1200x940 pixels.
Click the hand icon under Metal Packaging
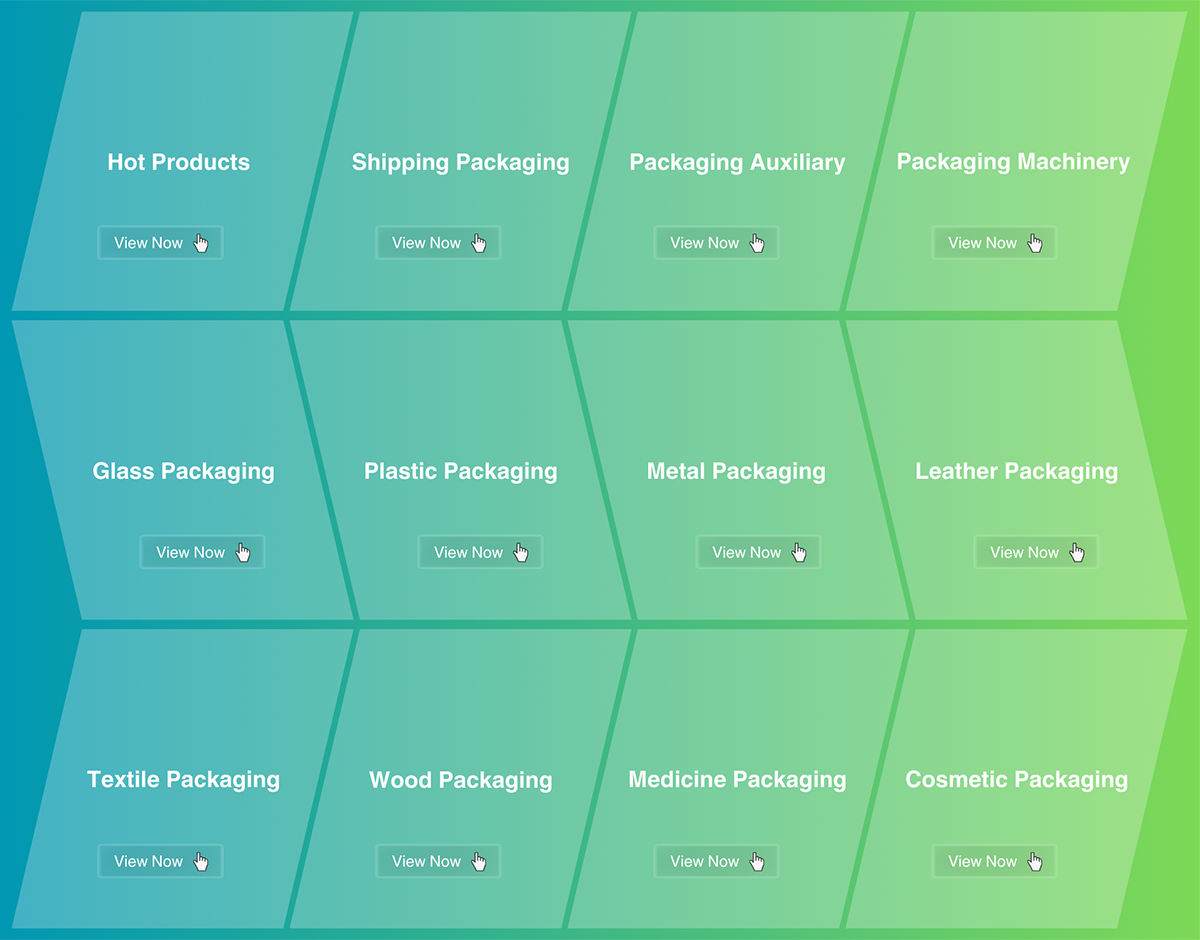(x=799, y=552)
